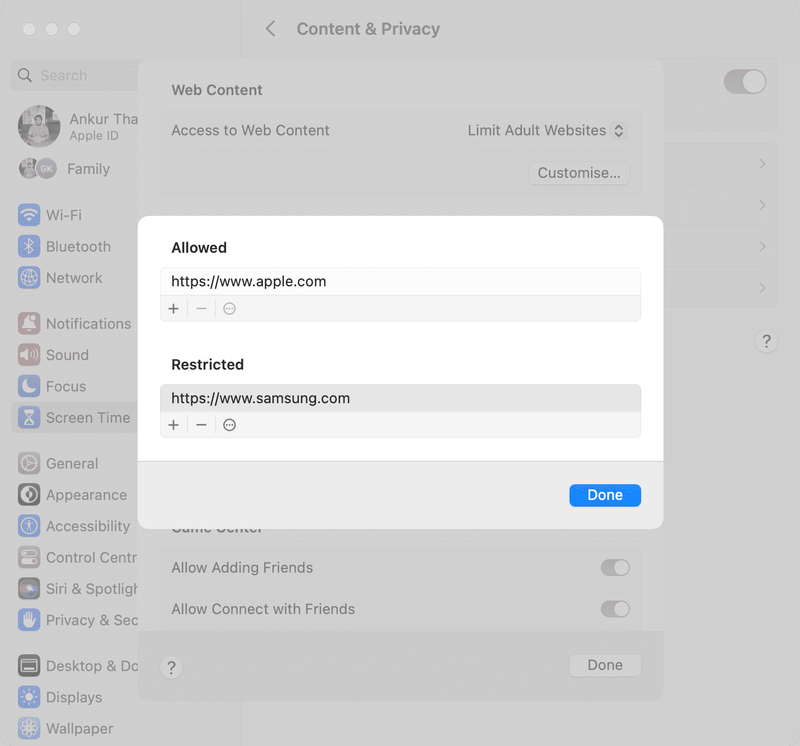Select the Displays label in sidebar
The width and height of the screenshot is (800, 746).
click(x=74, y=698)
